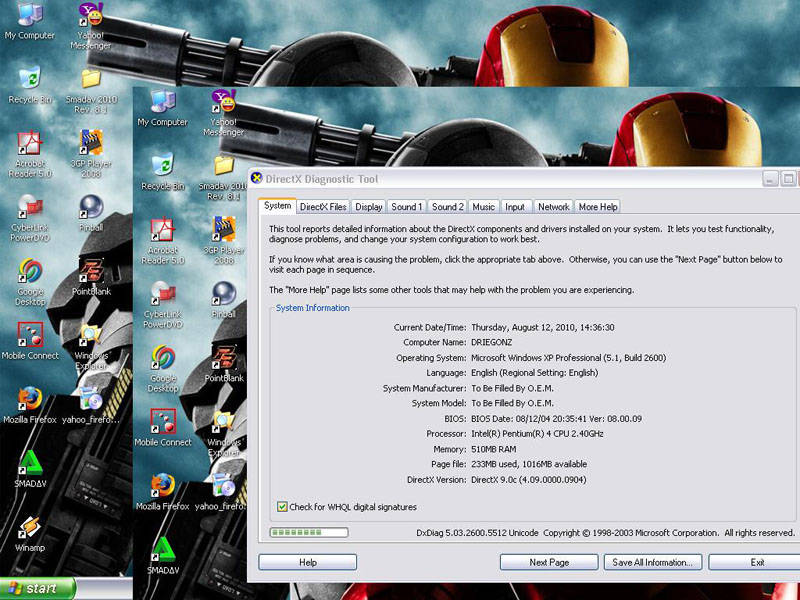Click the language value English (Regional Setting: English)

(534, 373)
